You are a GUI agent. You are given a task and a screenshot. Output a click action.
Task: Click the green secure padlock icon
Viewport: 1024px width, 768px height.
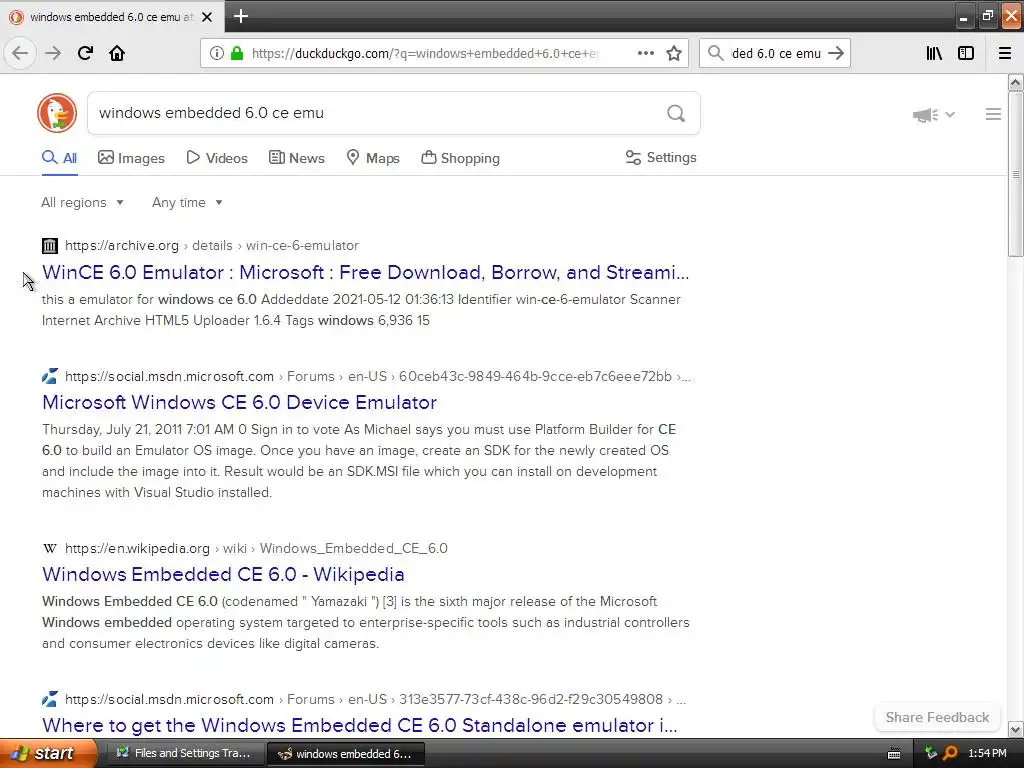pyautogui.click(x=236, y=53)
